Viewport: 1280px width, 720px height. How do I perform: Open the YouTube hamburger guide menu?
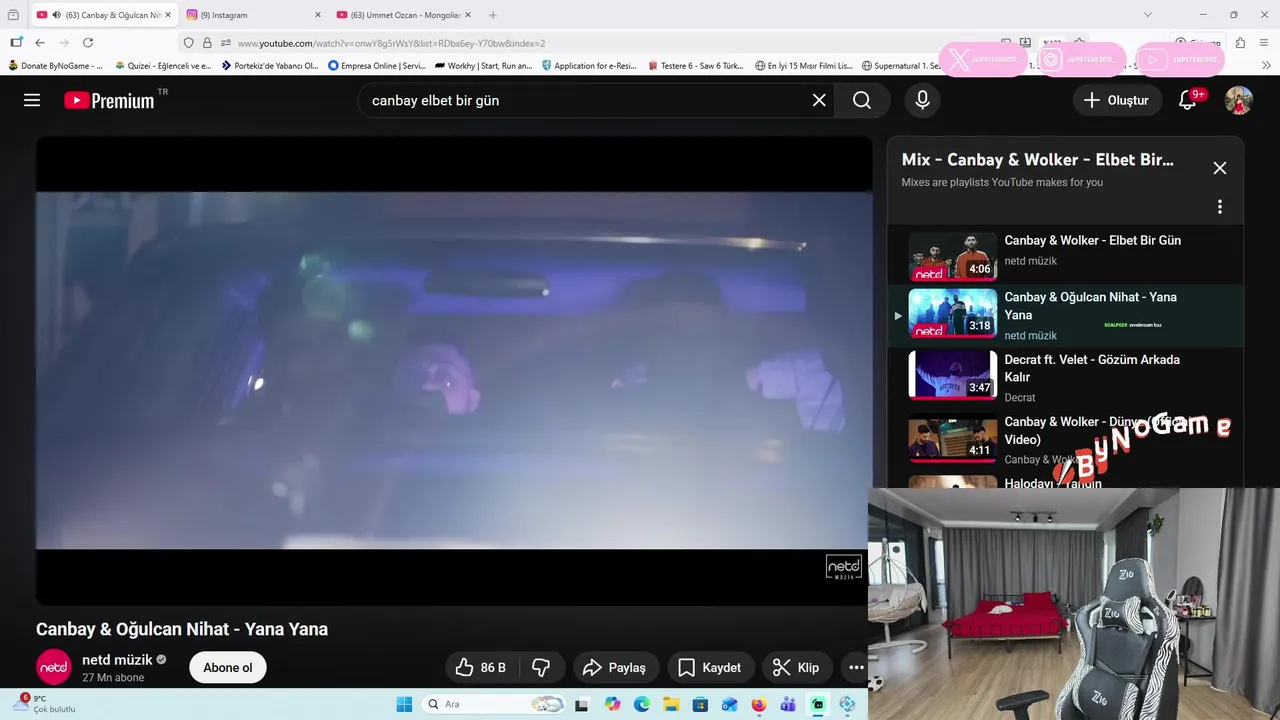pyautogui.click(x=32, y=100)
